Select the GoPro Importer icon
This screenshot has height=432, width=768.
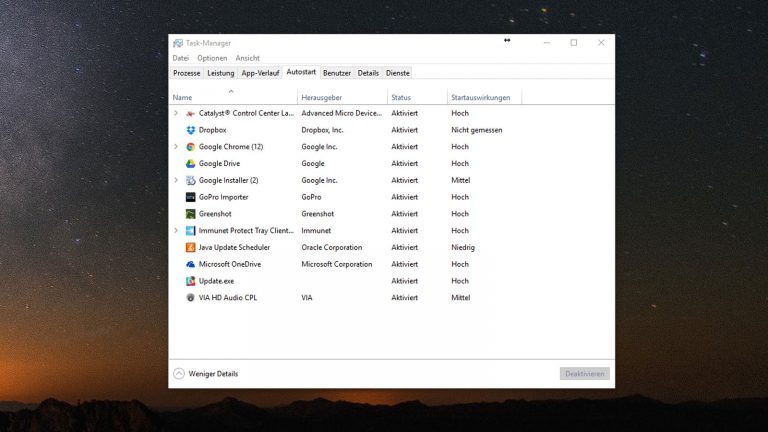tap(190, 197)
